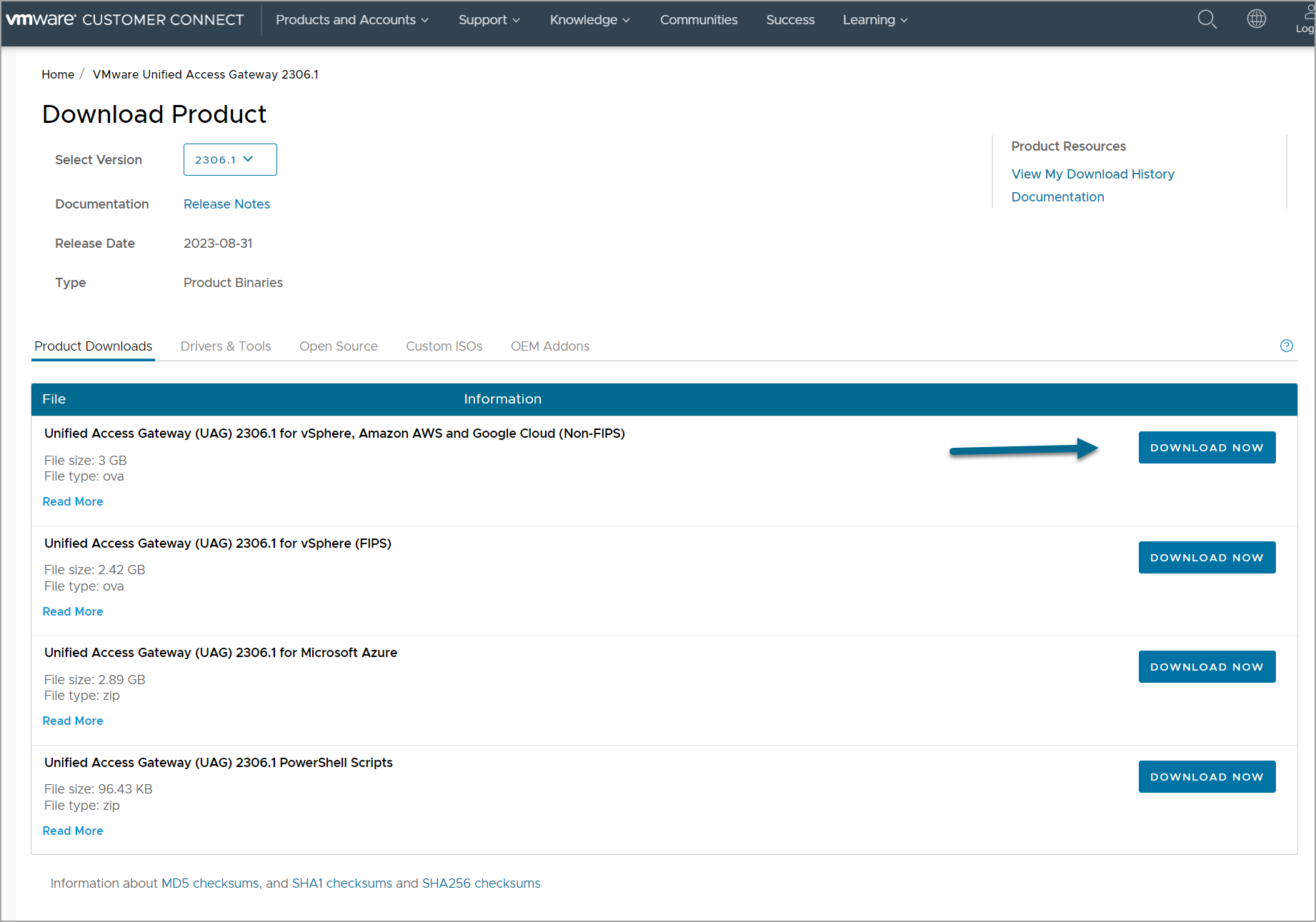Image resolution: width=1316 pixels, height=922 pixels.
Task: Open the MD5 checksums link
Action: [210, 883]
